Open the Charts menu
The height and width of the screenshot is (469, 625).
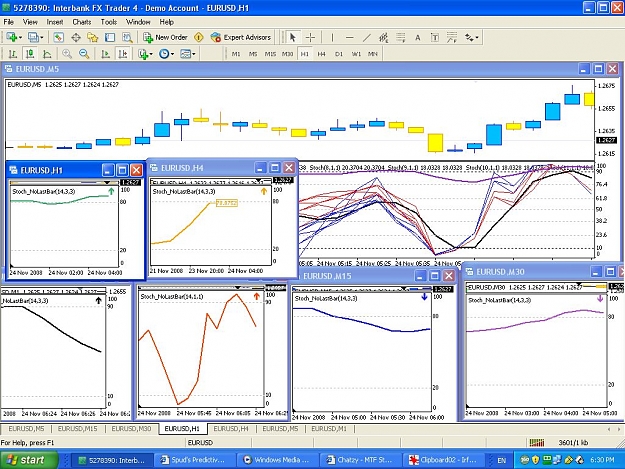81,22
